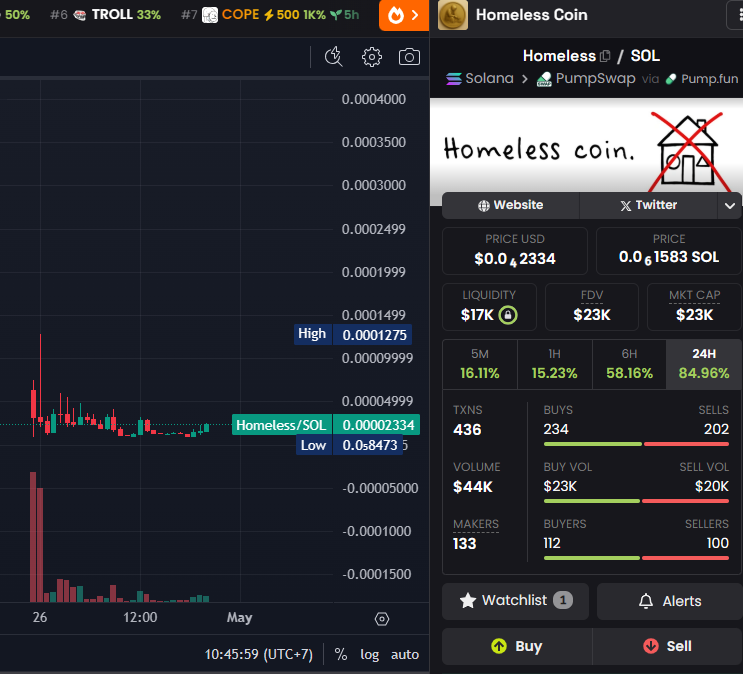Expand more social links chevron
This screenshot has width=743, height=674.
730,206
